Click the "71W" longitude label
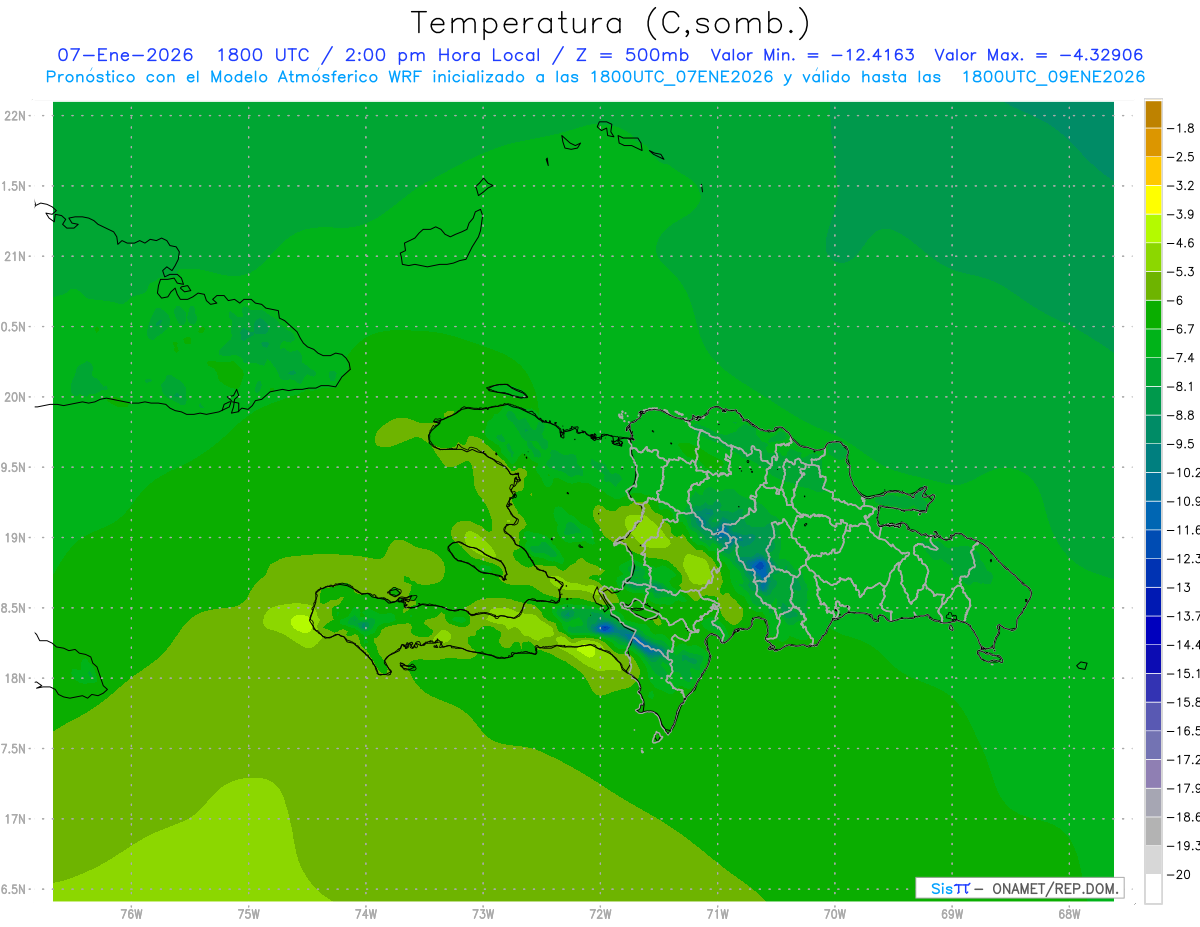 coord(717,914)
